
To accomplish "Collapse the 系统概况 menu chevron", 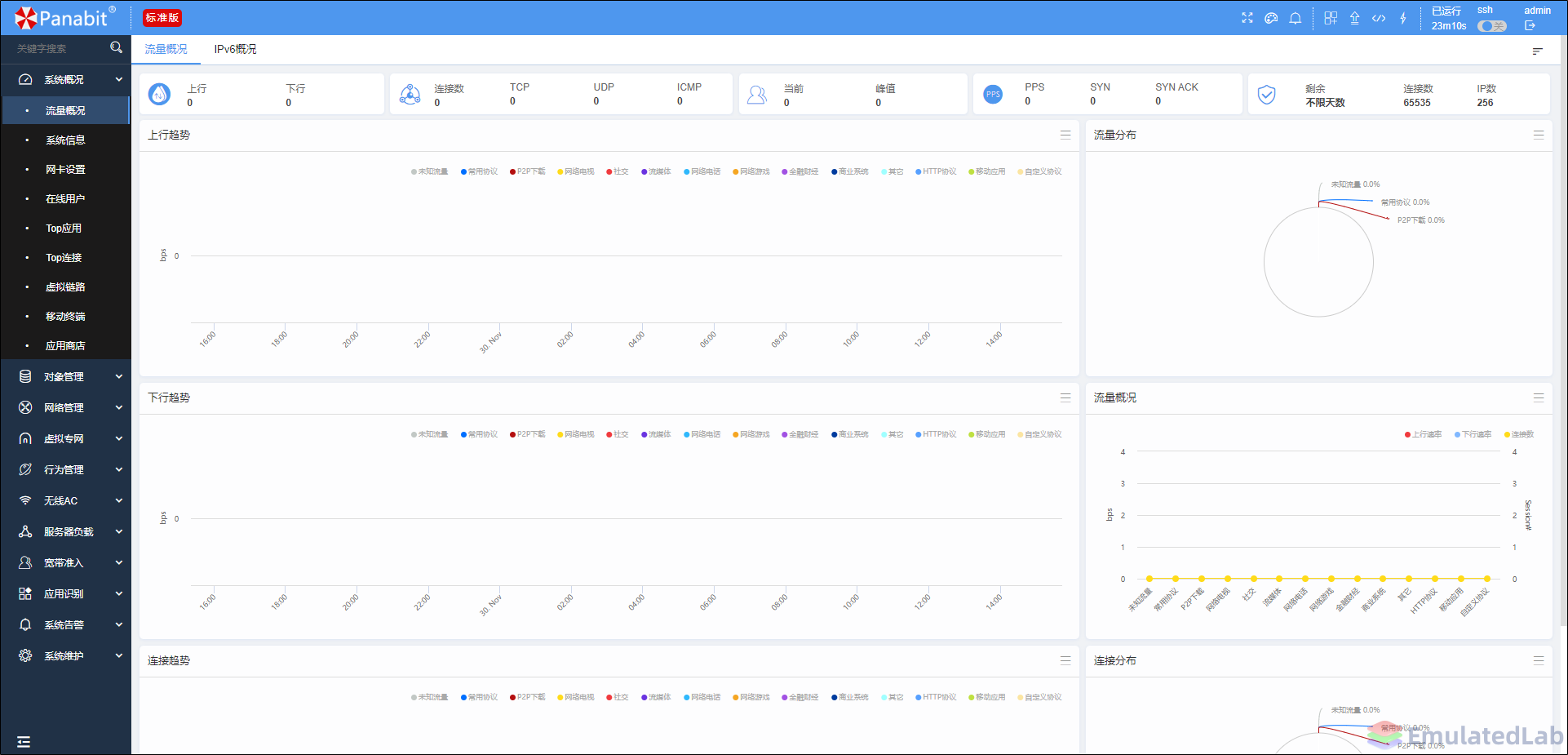I will 119,79.
